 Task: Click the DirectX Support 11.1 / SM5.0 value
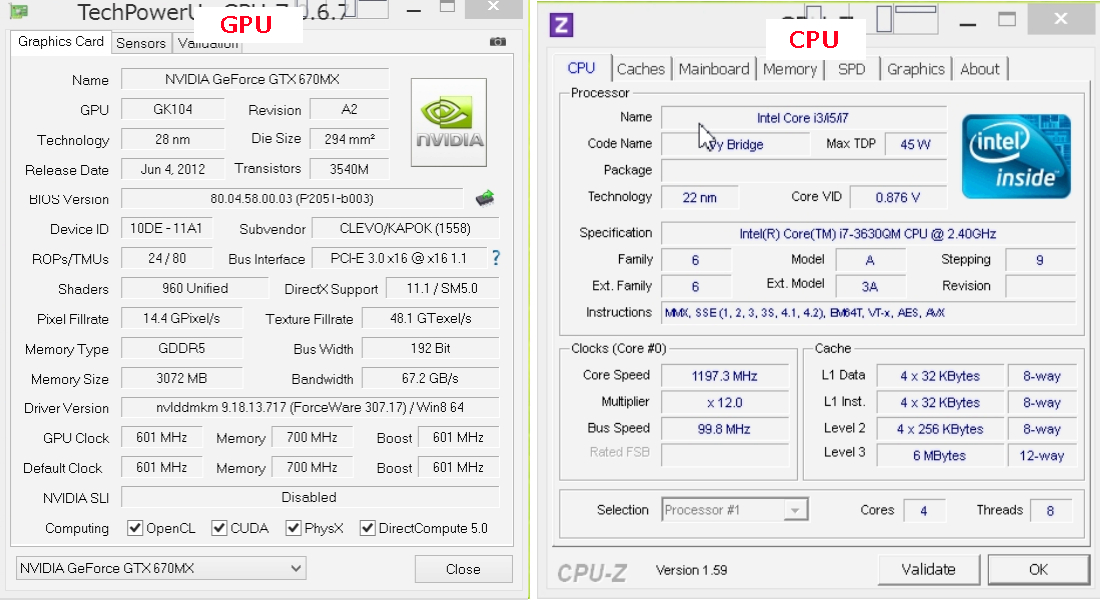[442, 288]
